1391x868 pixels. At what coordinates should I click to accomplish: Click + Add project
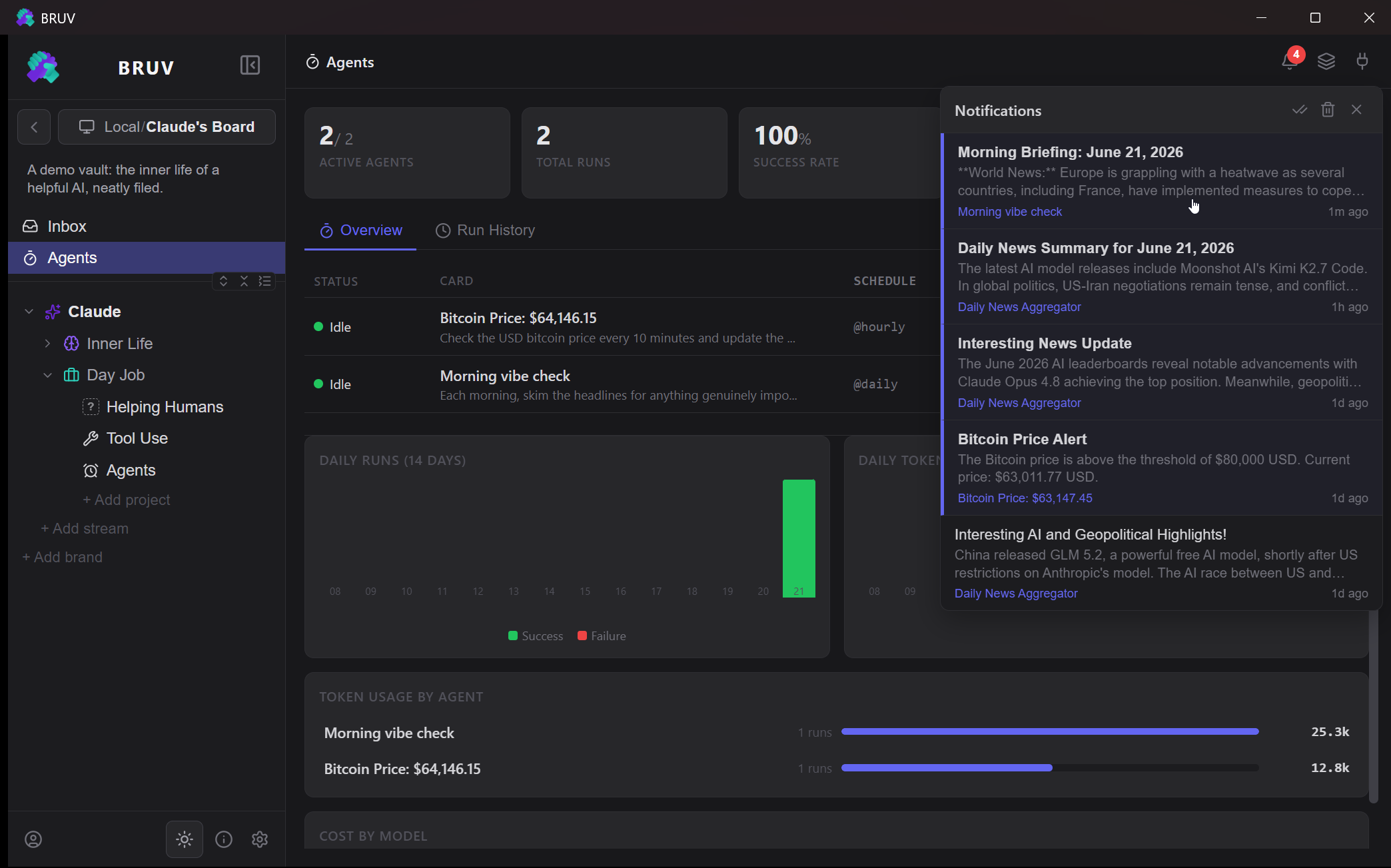[127, 500]
